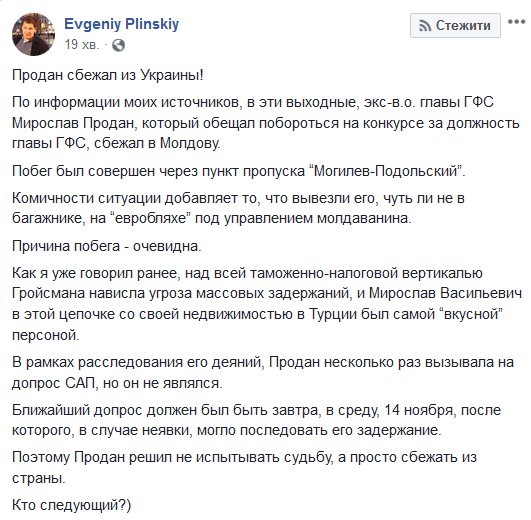The height and width of the screenshot is (520, 531).
Task: Click the Стежити follow button
Action: 455,25
